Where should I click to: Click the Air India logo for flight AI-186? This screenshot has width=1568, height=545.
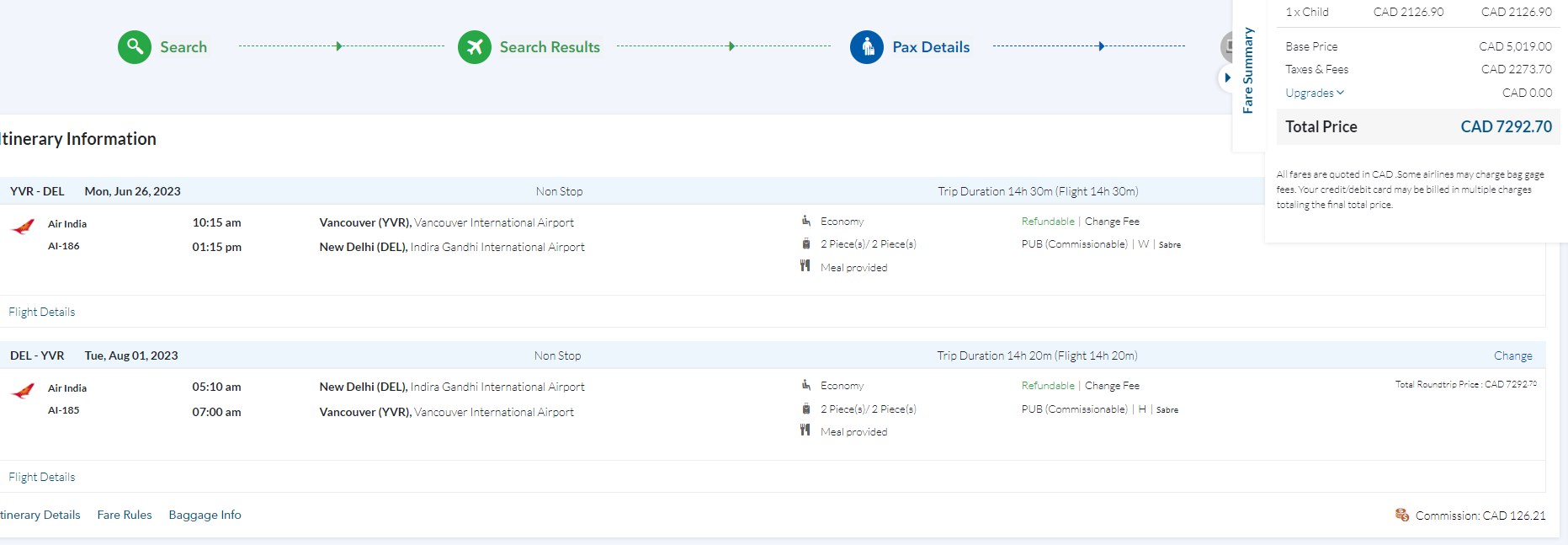pos(24,227)
